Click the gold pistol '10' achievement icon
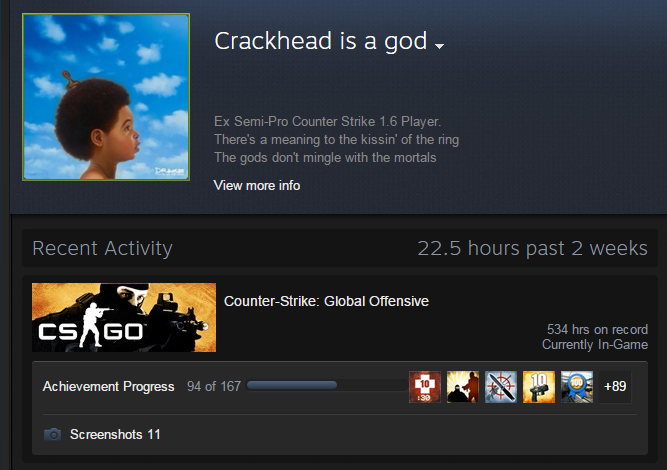 (x=539, y=387)
